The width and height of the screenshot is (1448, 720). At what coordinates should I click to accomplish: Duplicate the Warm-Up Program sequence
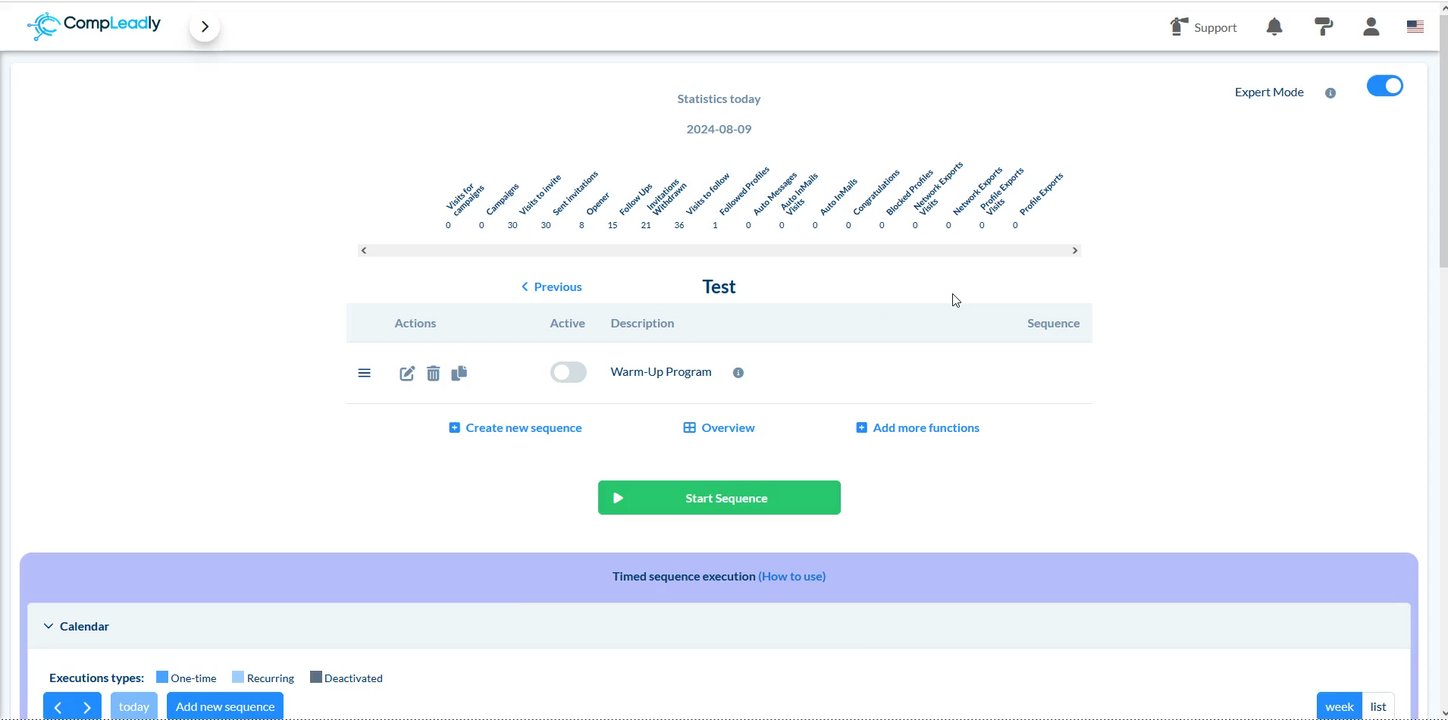pos(459,373)
